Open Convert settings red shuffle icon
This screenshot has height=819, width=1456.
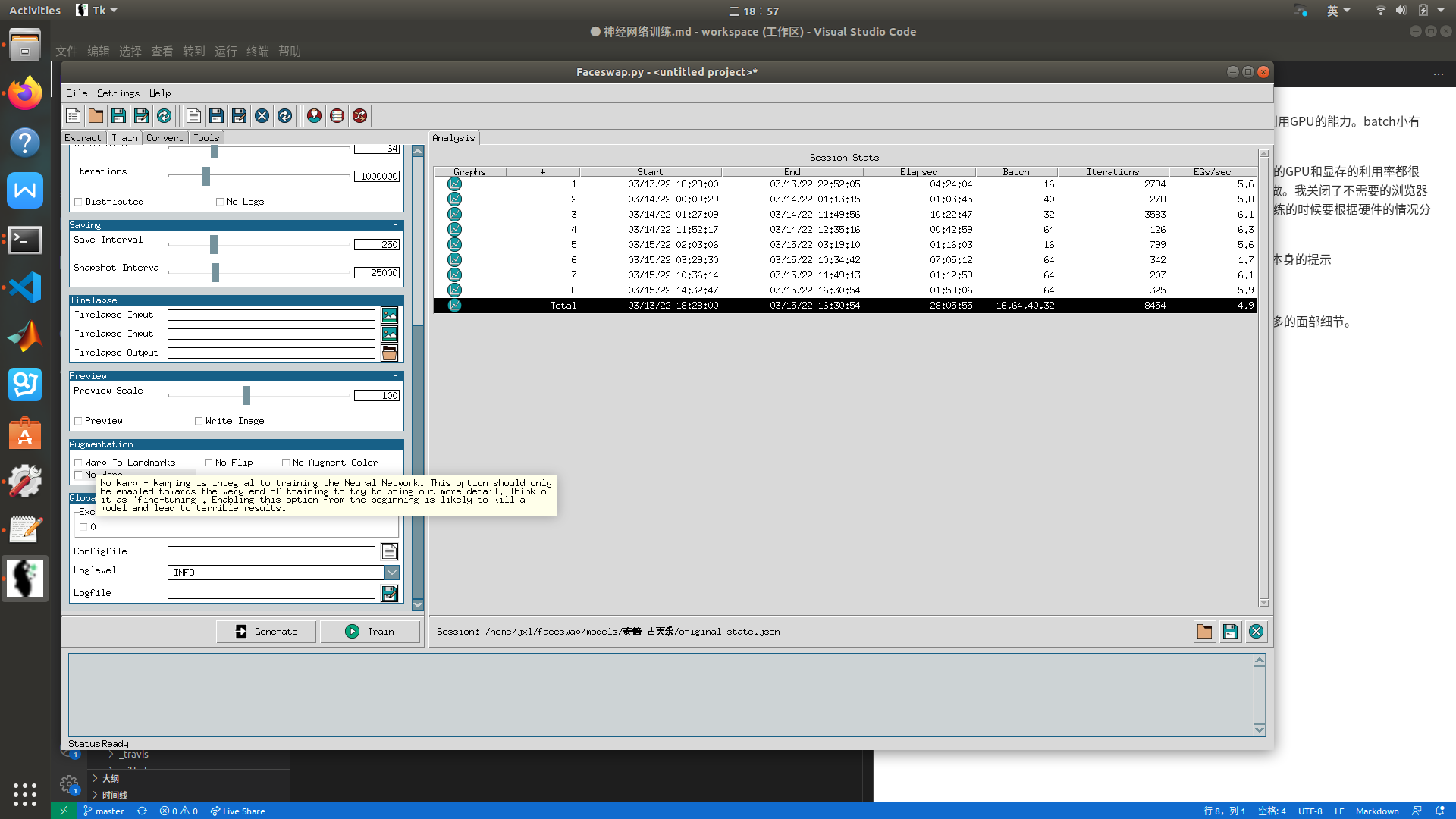(359, 116)
